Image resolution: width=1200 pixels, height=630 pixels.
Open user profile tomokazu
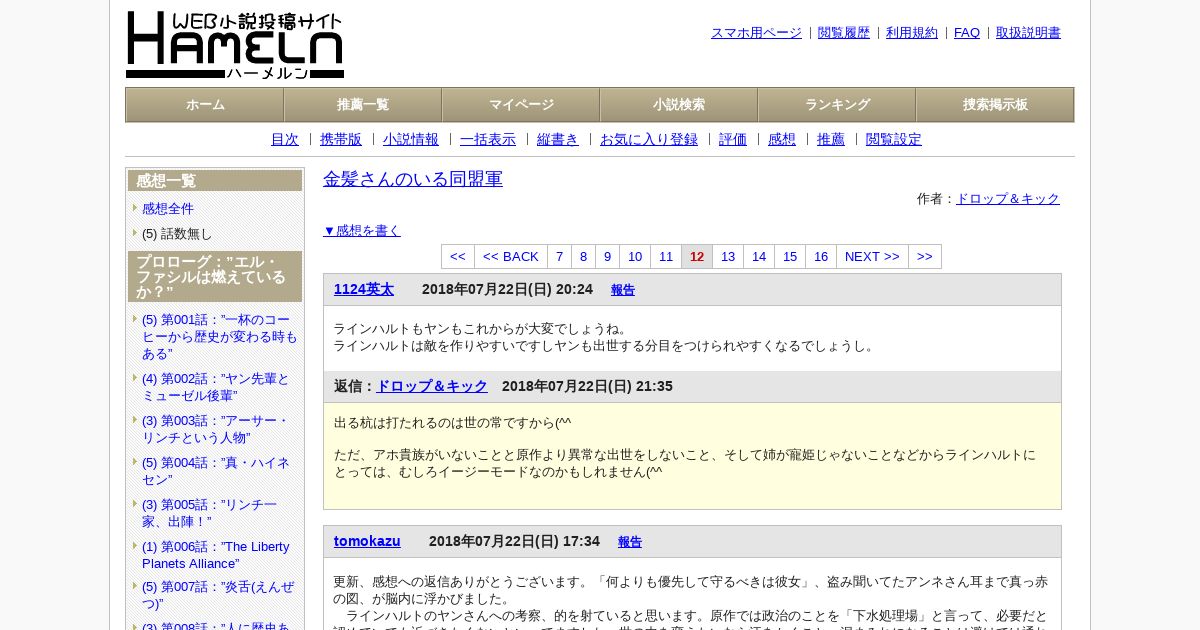tap(367, 541)
